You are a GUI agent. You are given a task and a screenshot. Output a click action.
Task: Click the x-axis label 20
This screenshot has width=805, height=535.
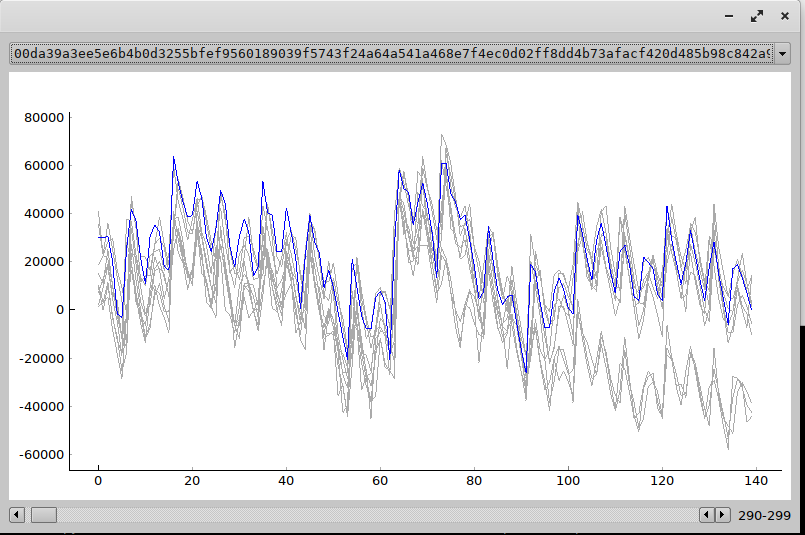pyautogui.click(x=192, y=481)
